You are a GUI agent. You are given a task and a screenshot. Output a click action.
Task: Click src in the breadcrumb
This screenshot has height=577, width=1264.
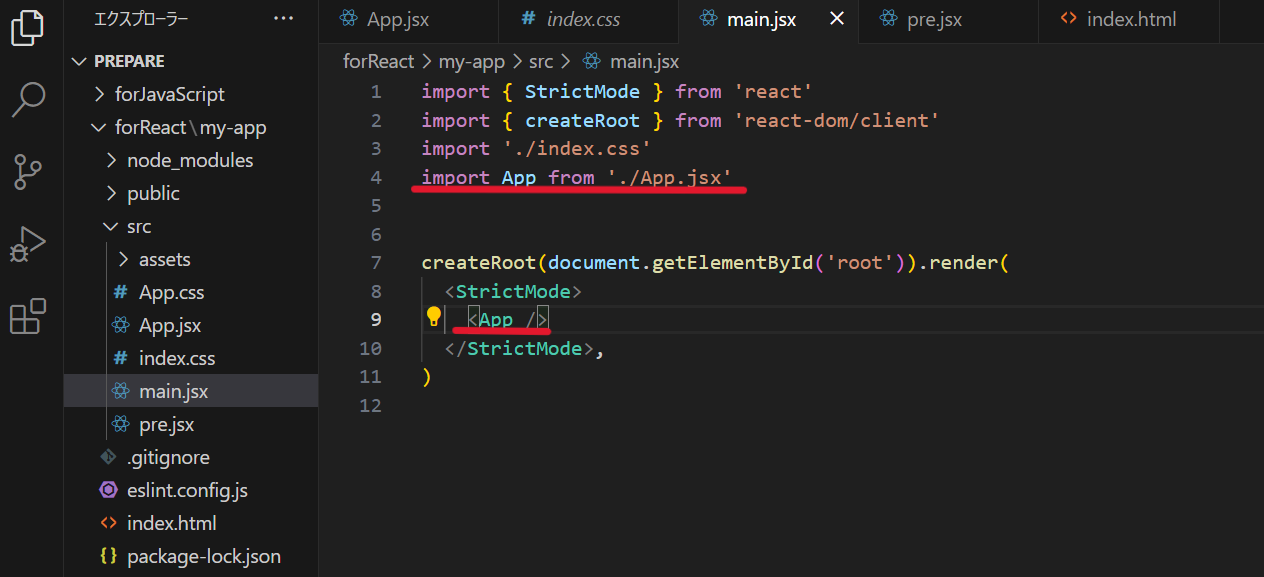[x=541, y=61]
